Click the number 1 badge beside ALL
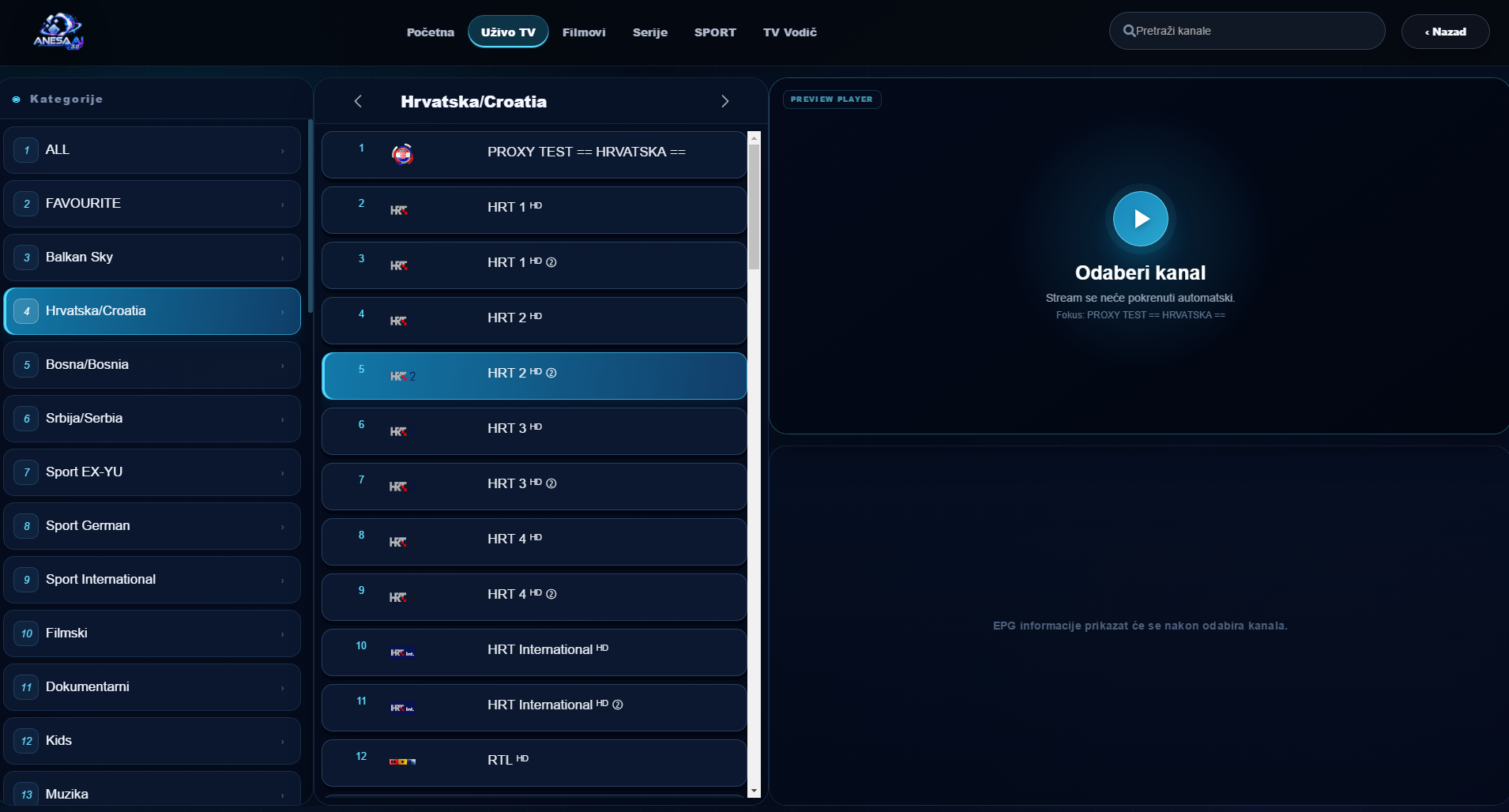Viewport: 1509px width, 812px height. pos(26,150)
